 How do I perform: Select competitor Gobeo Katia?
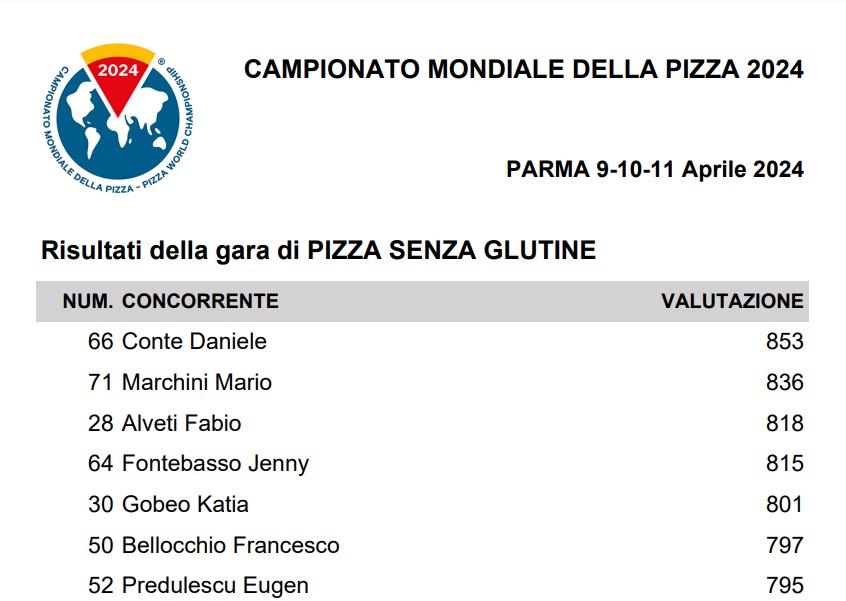coord(185,504)
